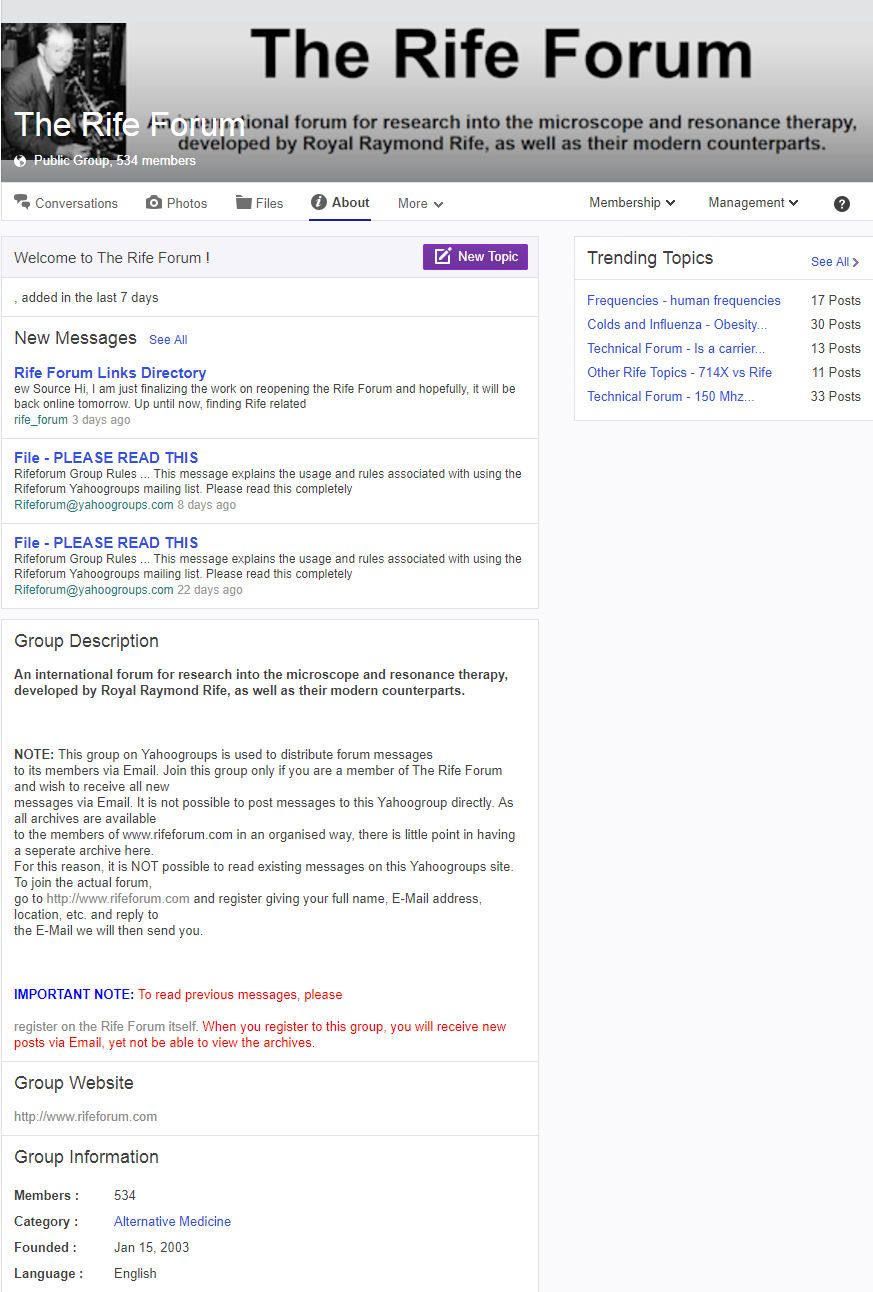Expand the More dropdown menu
Screen dimensions: 873x1292
(x=420, y=203)
